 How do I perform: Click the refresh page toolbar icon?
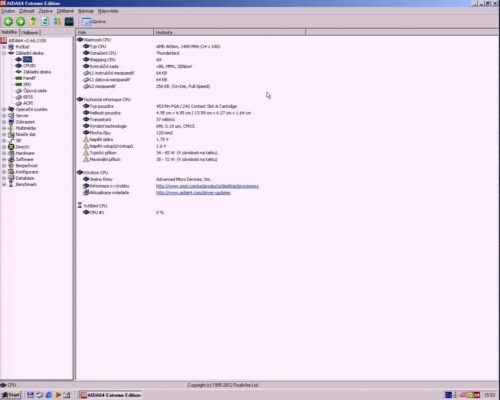[x=45, y=22]
